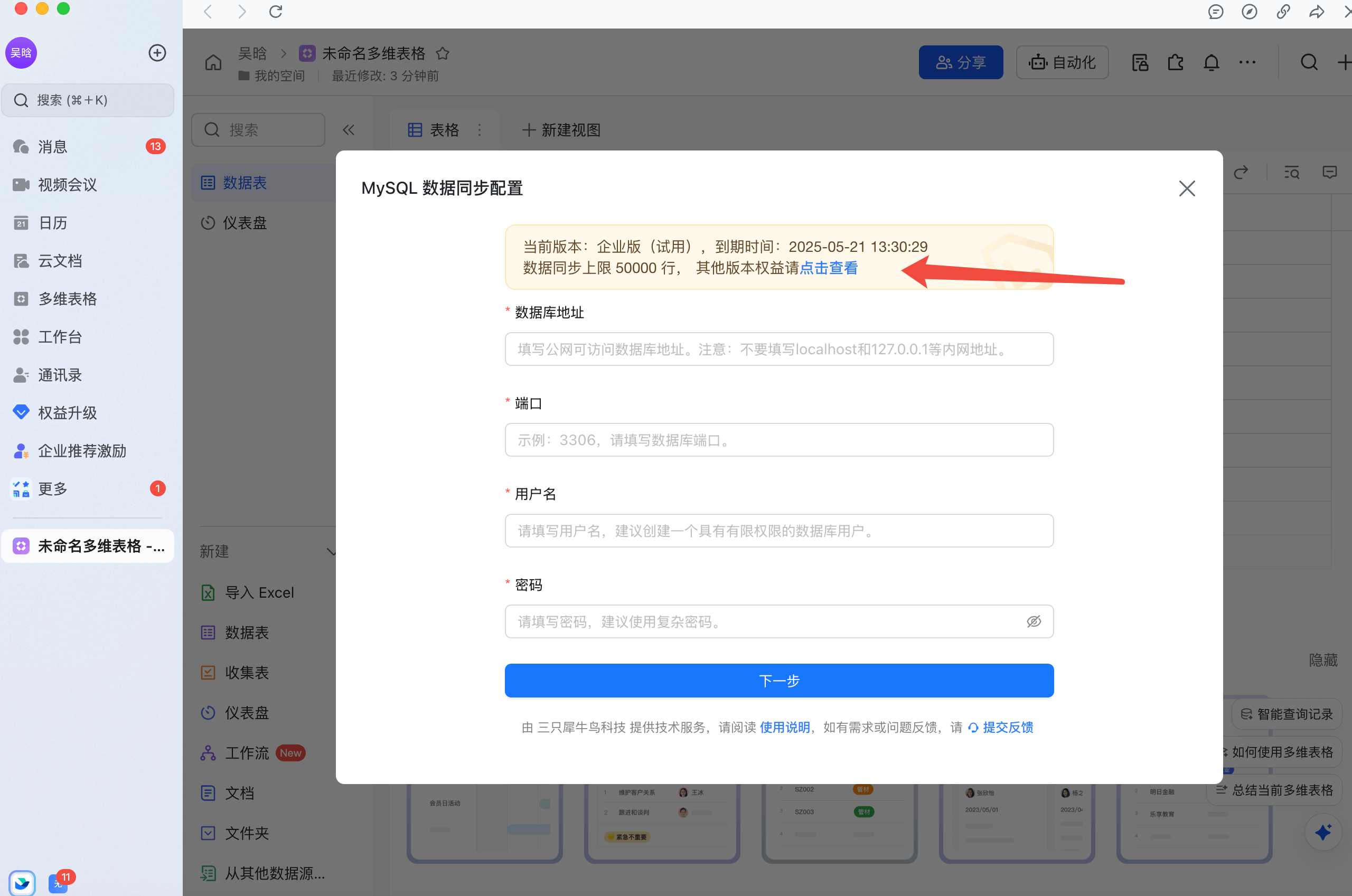Collapse the sidebar with double chevron

348,130
